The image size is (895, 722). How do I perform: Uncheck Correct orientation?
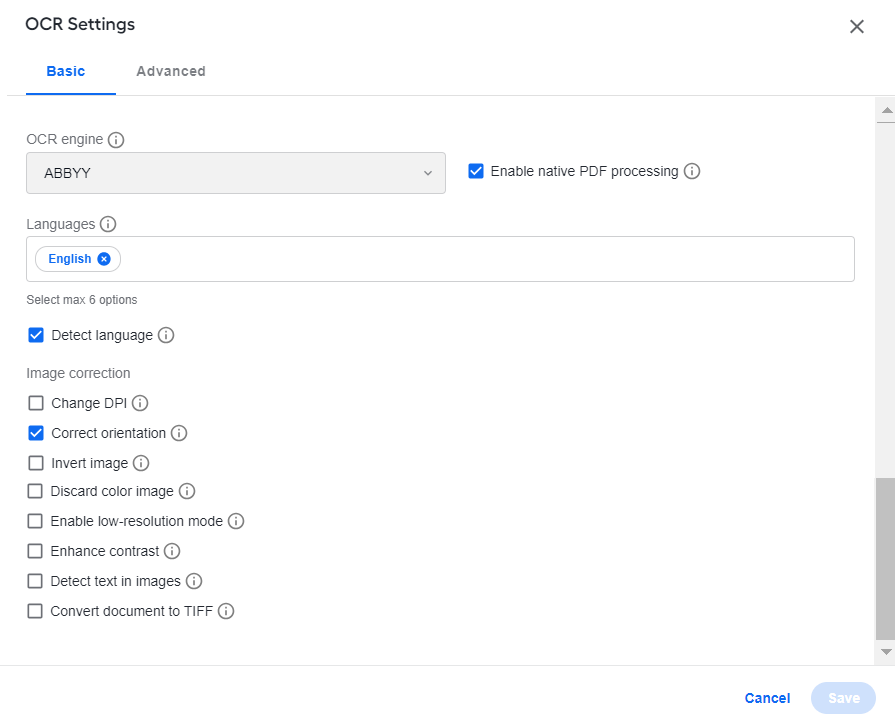coord(36,433)
